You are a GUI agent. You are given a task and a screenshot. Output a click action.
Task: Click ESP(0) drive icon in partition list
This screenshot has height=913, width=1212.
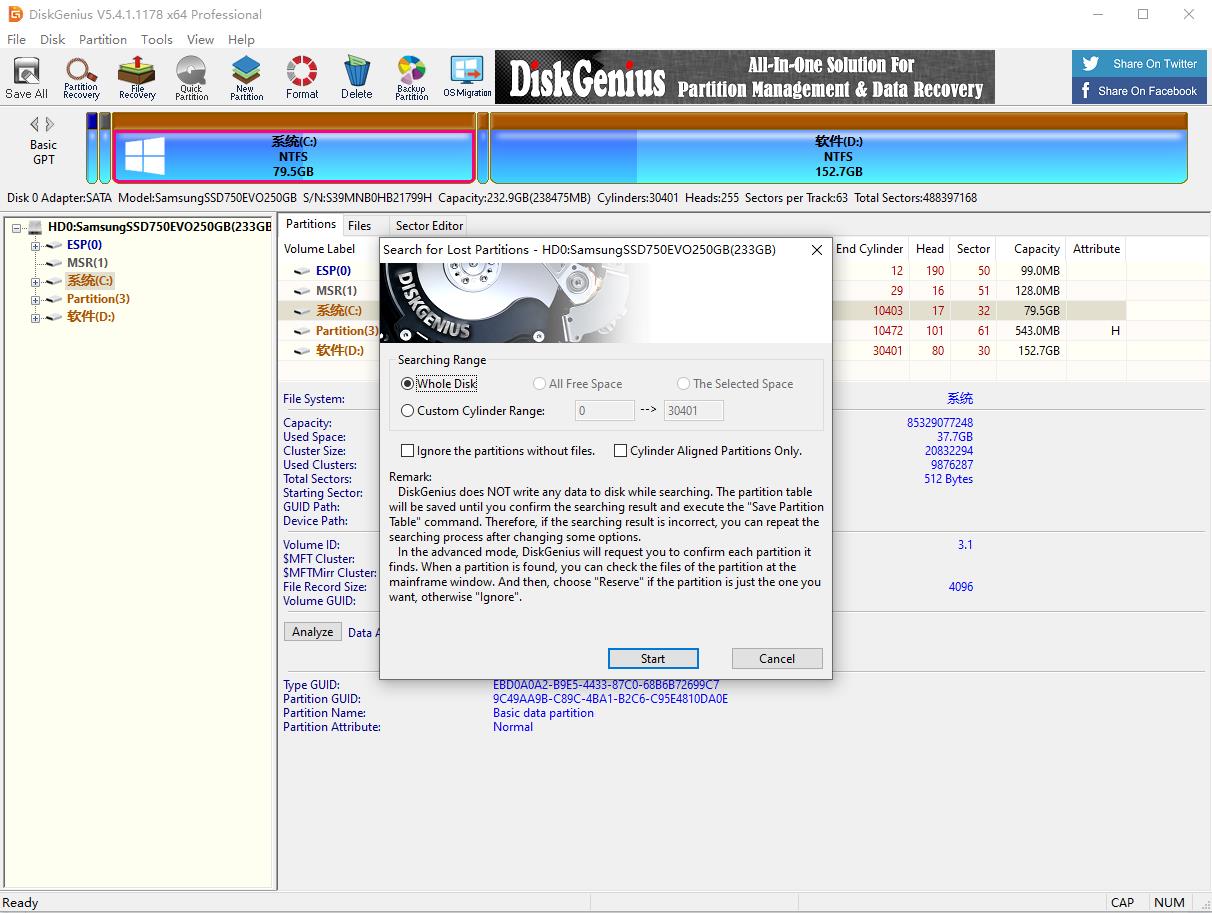[301, 271]
